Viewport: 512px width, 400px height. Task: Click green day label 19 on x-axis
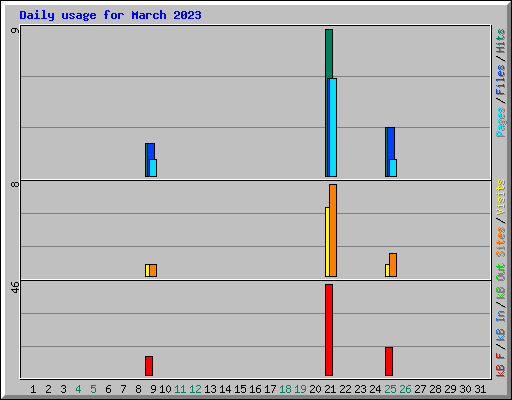(x=300, y=389)
